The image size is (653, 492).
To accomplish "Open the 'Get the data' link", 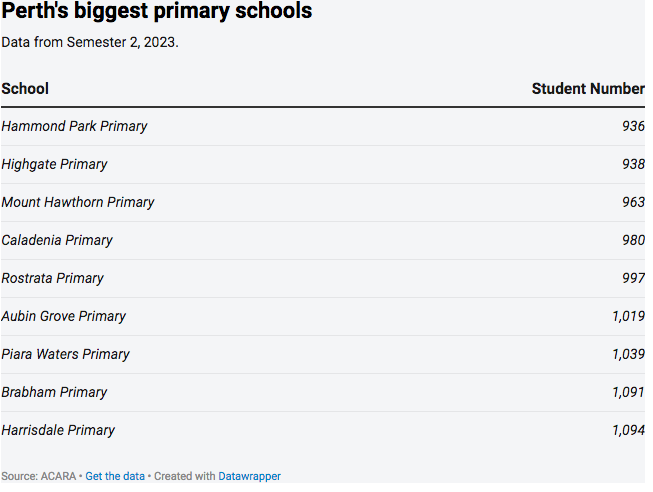I will coord(115,476).
